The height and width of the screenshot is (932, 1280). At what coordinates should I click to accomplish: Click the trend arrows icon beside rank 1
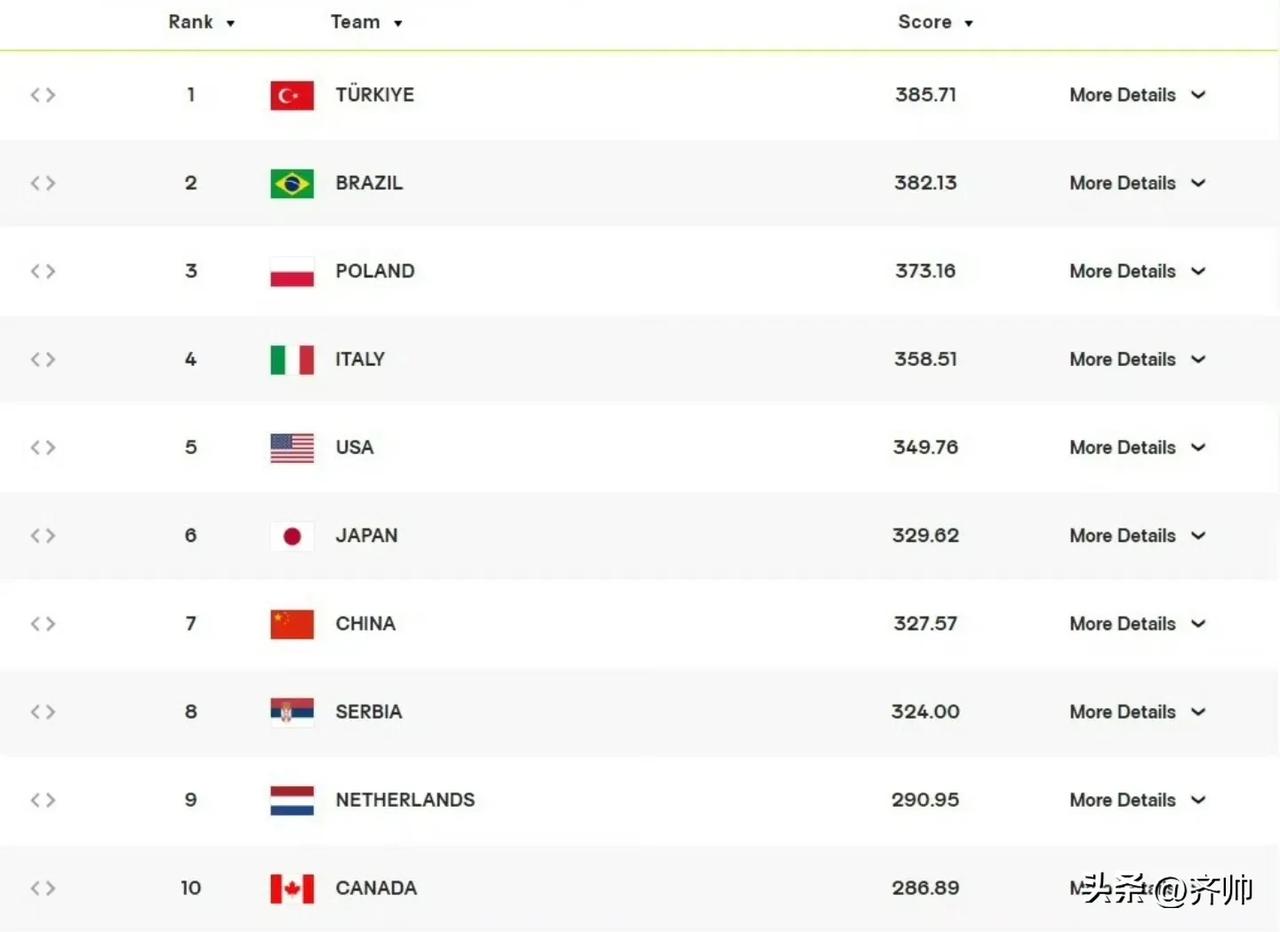(43, 95)
